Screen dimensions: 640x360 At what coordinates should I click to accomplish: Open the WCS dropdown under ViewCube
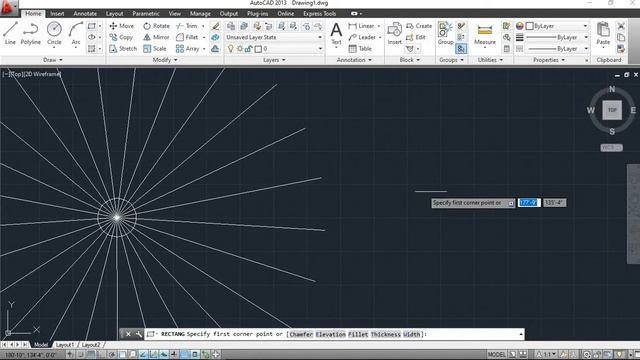tap(611, 147)
